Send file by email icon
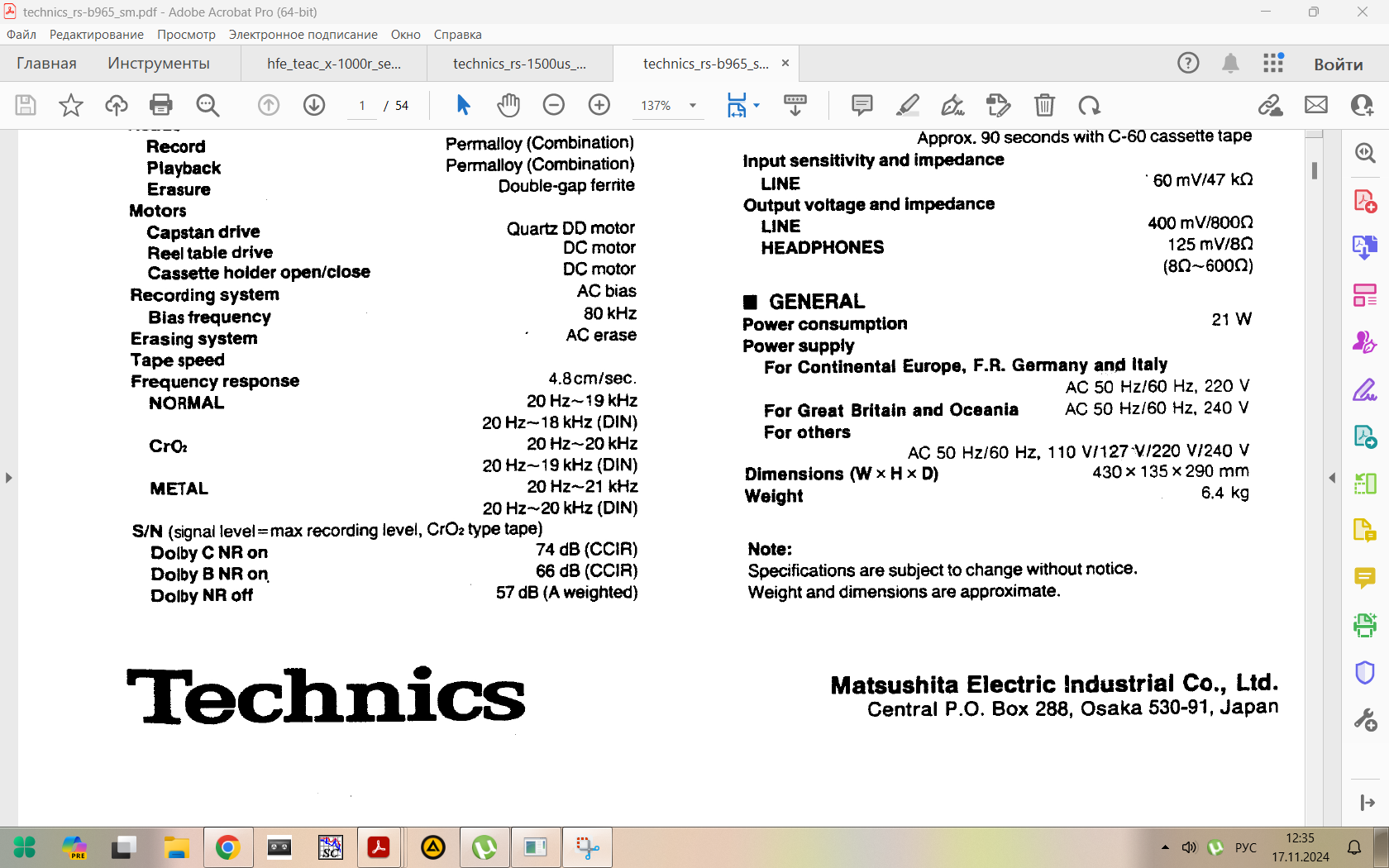The image size is (1389, 868). coord(1316,105)
